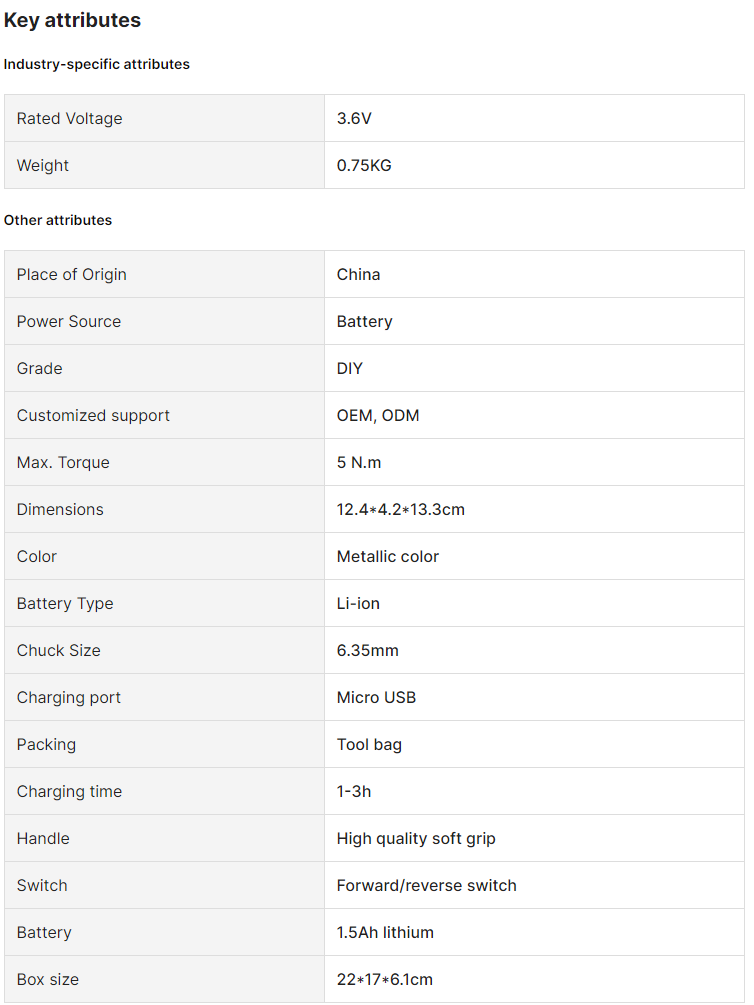This screenshot has width=754, height=1005.
Task: Click the Box size value 22*17*6.1cm
Action: coord(384,979)
